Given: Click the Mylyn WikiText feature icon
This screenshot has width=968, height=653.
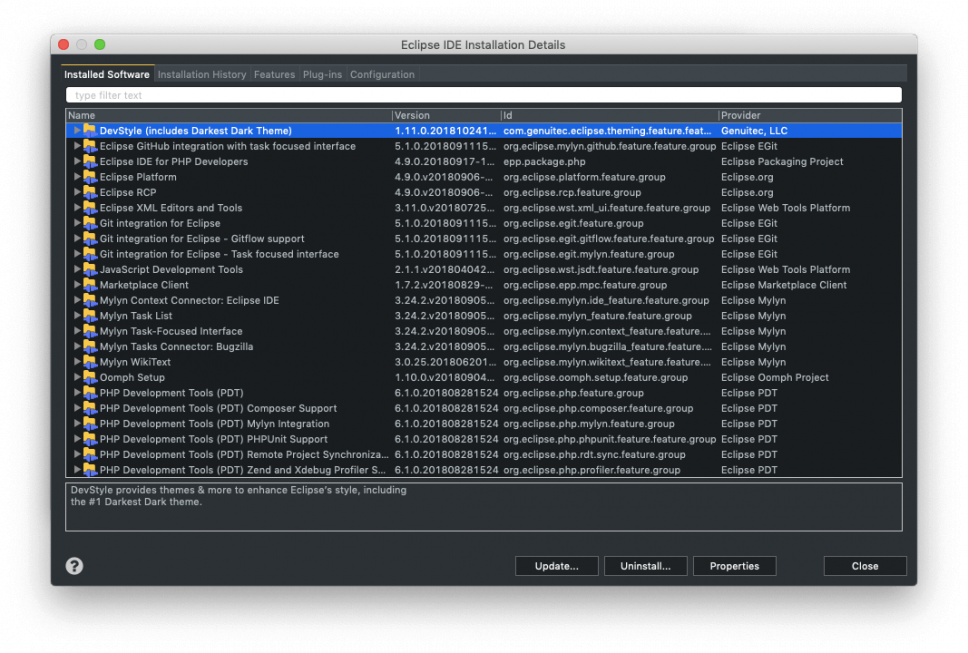Looking at the screenshot, I should pyautogui.click(x=90, y=362).
